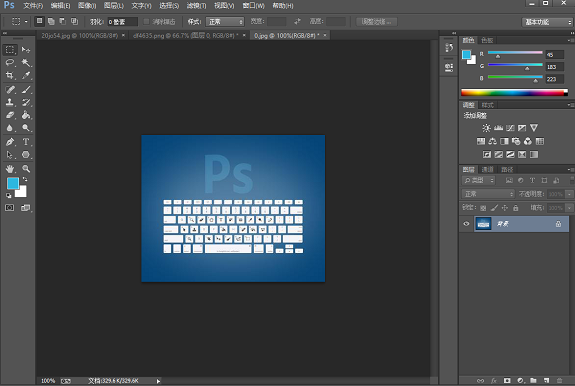Expand the 填充 fill slider arrow
575x386 pixels.
(x=569, y=208)
